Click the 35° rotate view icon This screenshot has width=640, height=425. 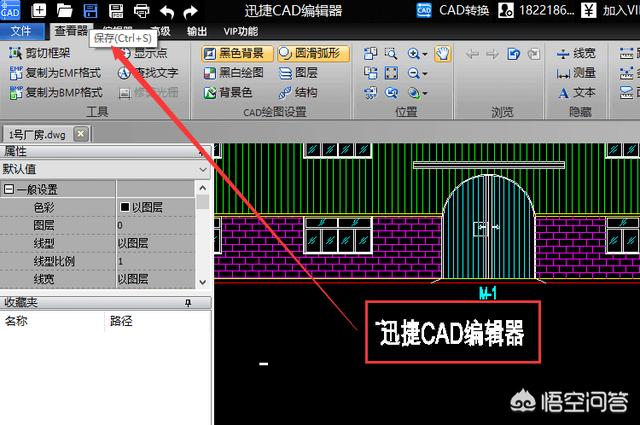[x=371, y=93]
